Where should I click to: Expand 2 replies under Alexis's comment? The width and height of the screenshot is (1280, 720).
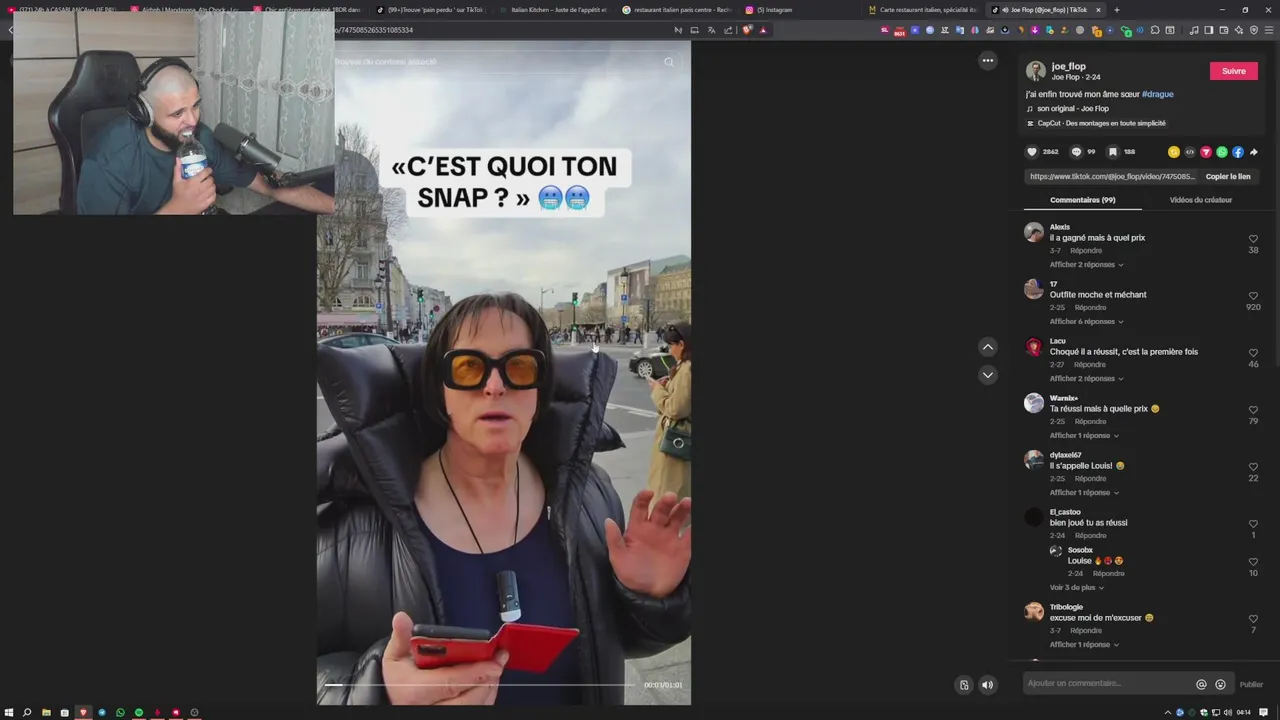click(x=1086, y=265)
